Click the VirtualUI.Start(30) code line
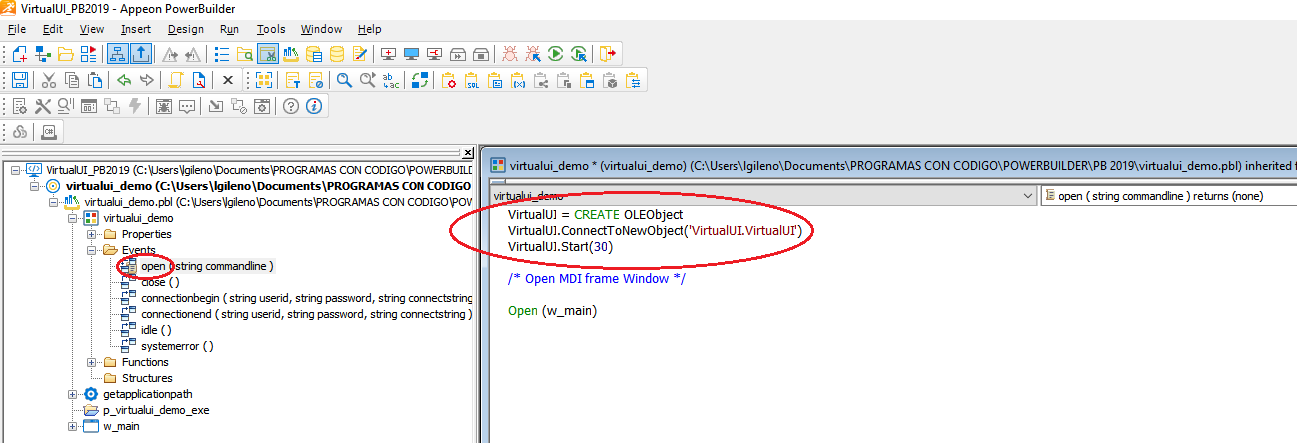 click(x=560, y=246)
